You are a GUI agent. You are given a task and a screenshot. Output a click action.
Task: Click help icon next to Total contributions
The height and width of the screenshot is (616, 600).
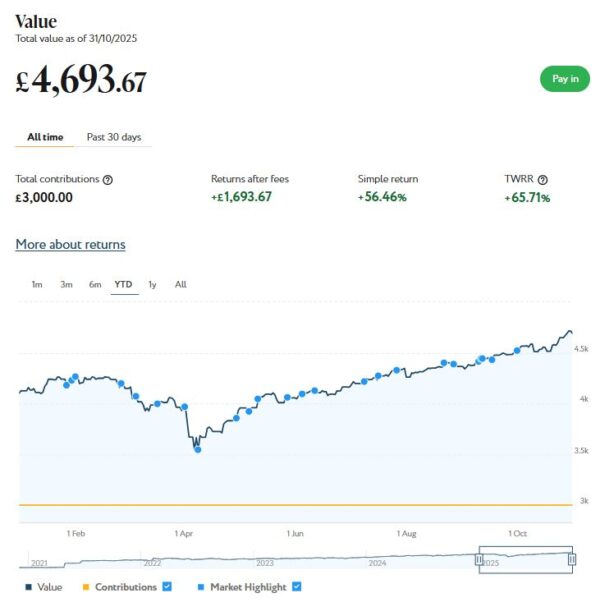[108, 179]
